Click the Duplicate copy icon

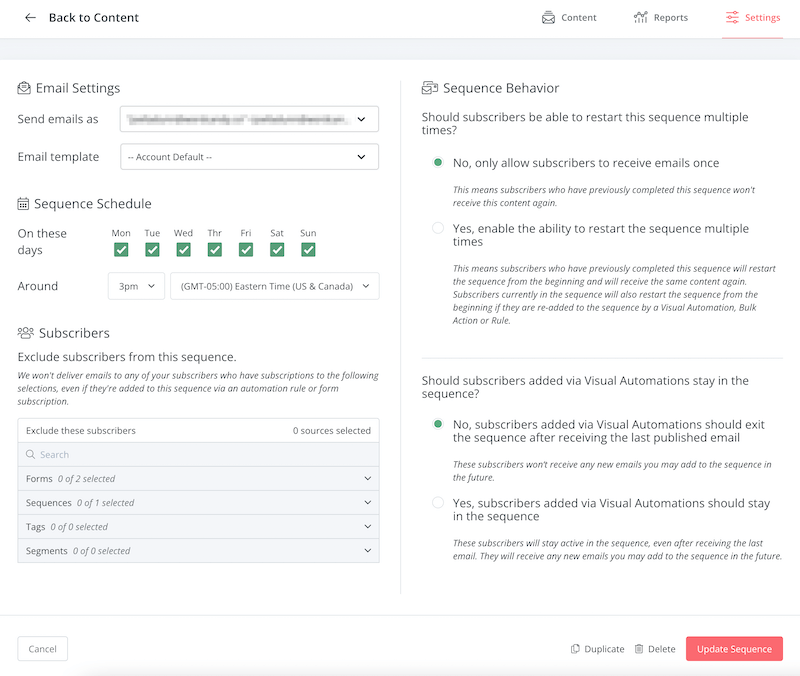pos(575,649)
